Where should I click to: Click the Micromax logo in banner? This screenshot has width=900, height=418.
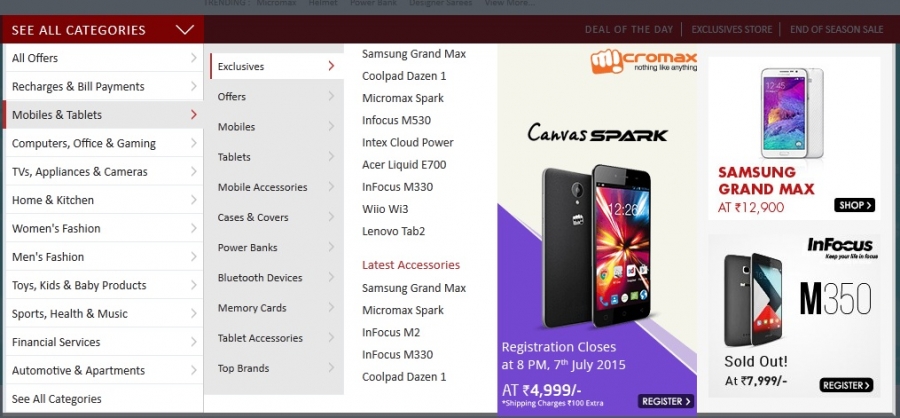pos(643,61)
